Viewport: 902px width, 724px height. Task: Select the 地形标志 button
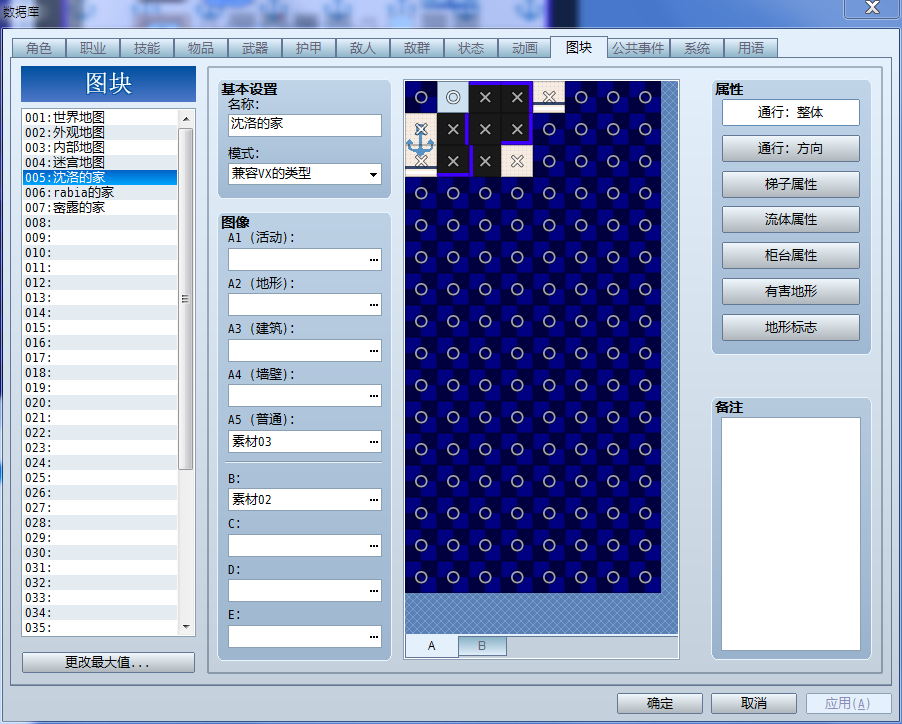tap(790, 327)
